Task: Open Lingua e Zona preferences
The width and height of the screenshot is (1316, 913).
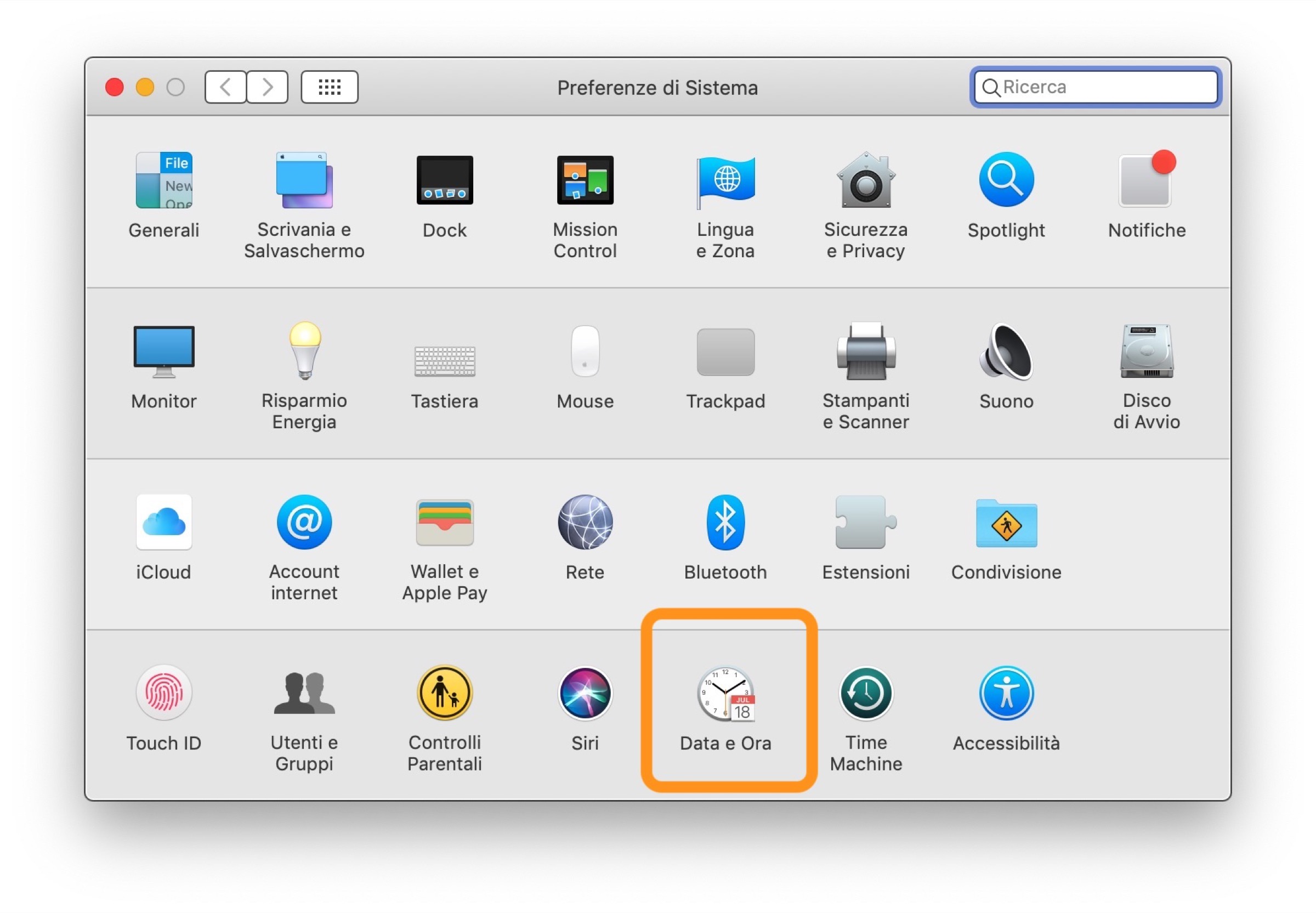Action: click(725, 180)
